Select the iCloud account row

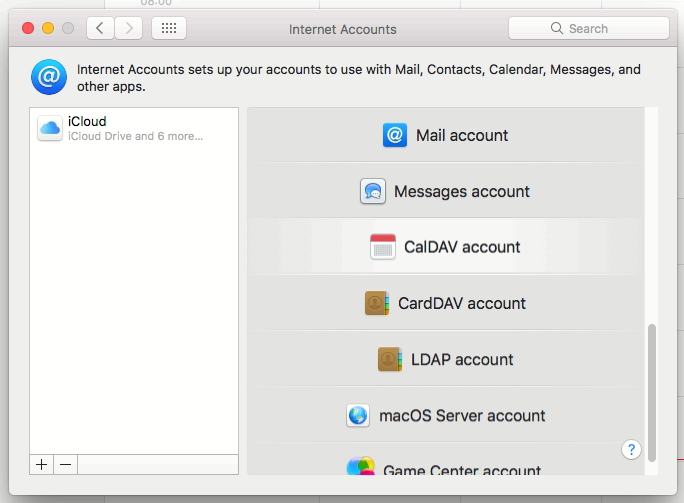pos(134,128)
